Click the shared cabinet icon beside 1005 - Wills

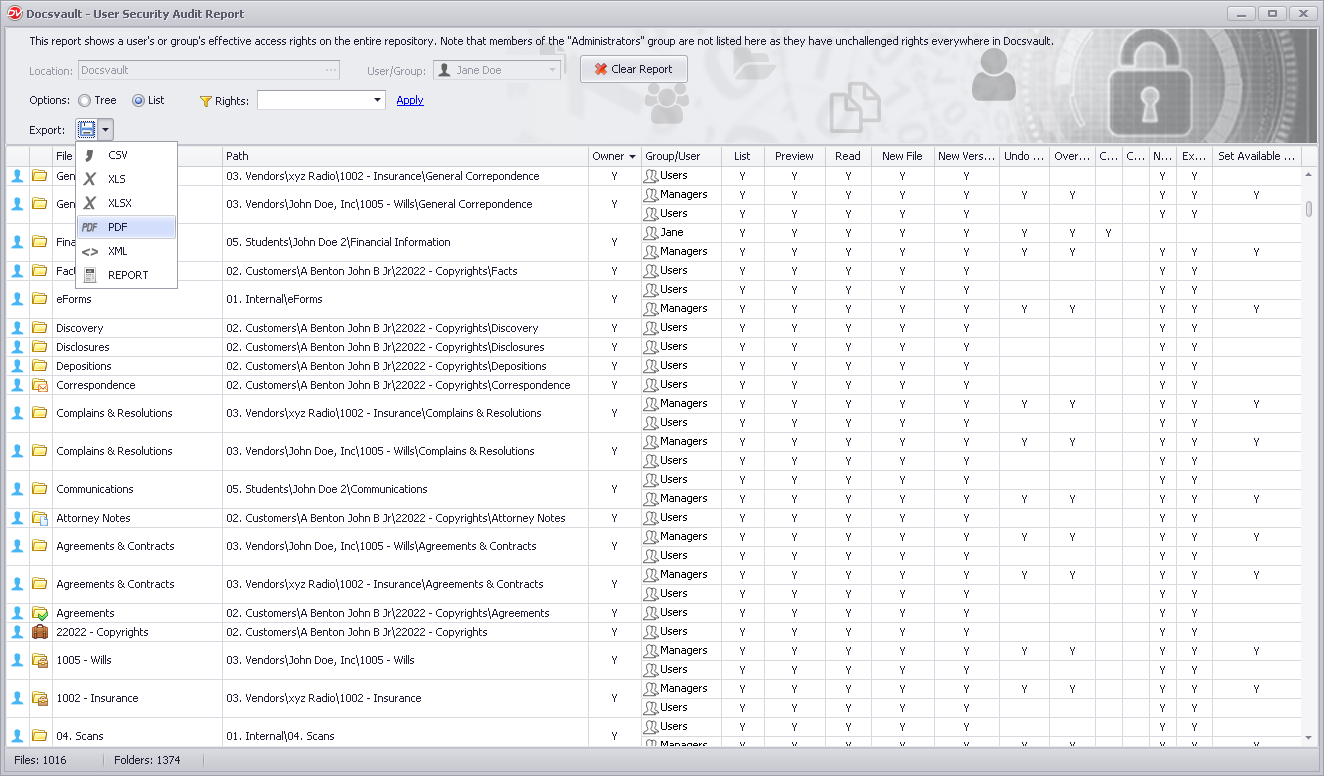pos(40,660)
